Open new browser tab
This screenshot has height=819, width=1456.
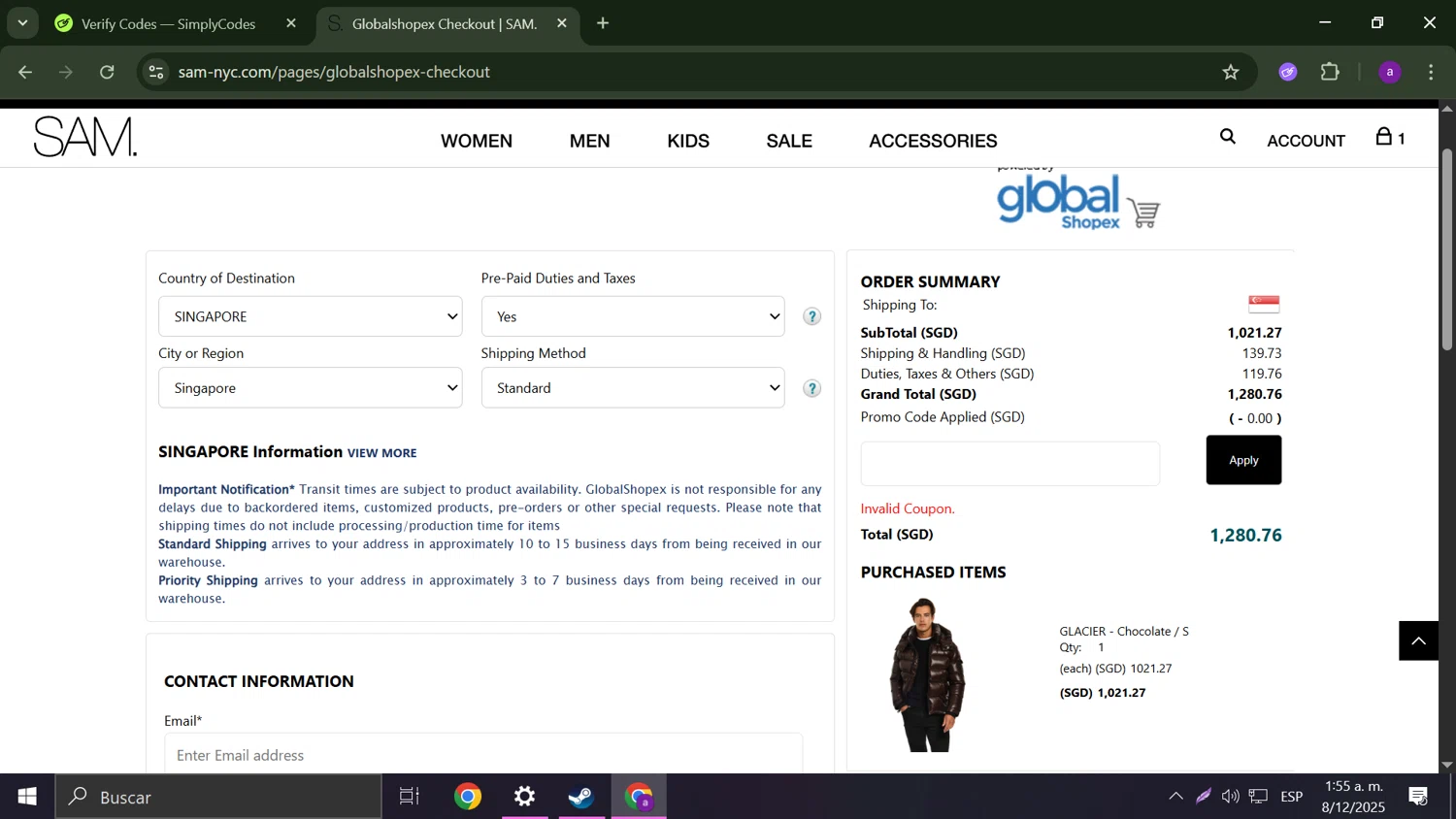click(603, 23)
